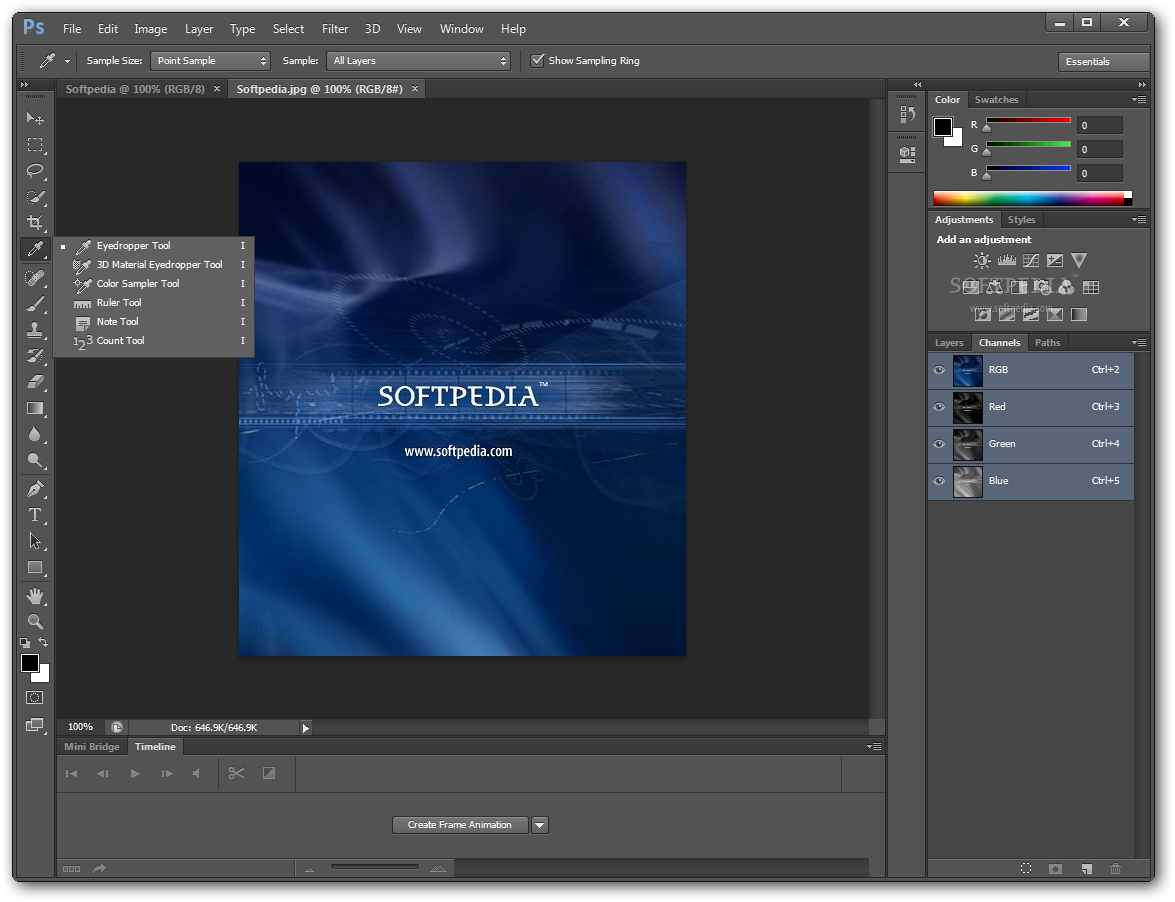1175x902 pixels.
Task: Switch to the Layers tab
Action: [949, 343]
